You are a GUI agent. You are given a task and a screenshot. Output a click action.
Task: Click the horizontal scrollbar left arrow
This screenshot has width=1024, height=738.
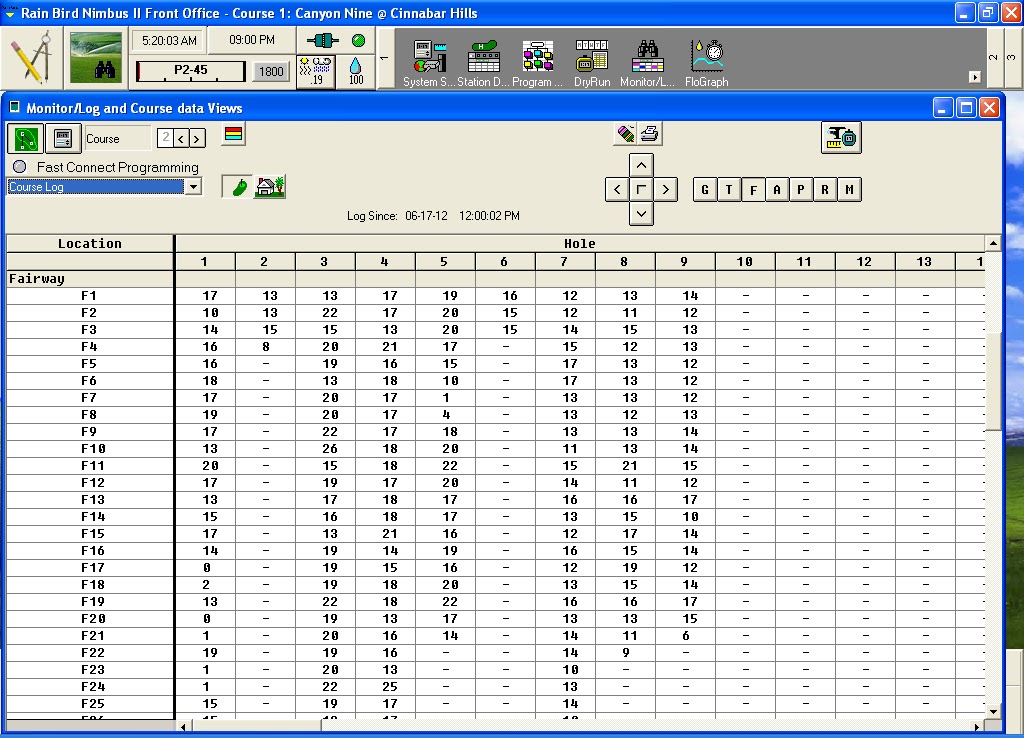[x=184, y=726]
